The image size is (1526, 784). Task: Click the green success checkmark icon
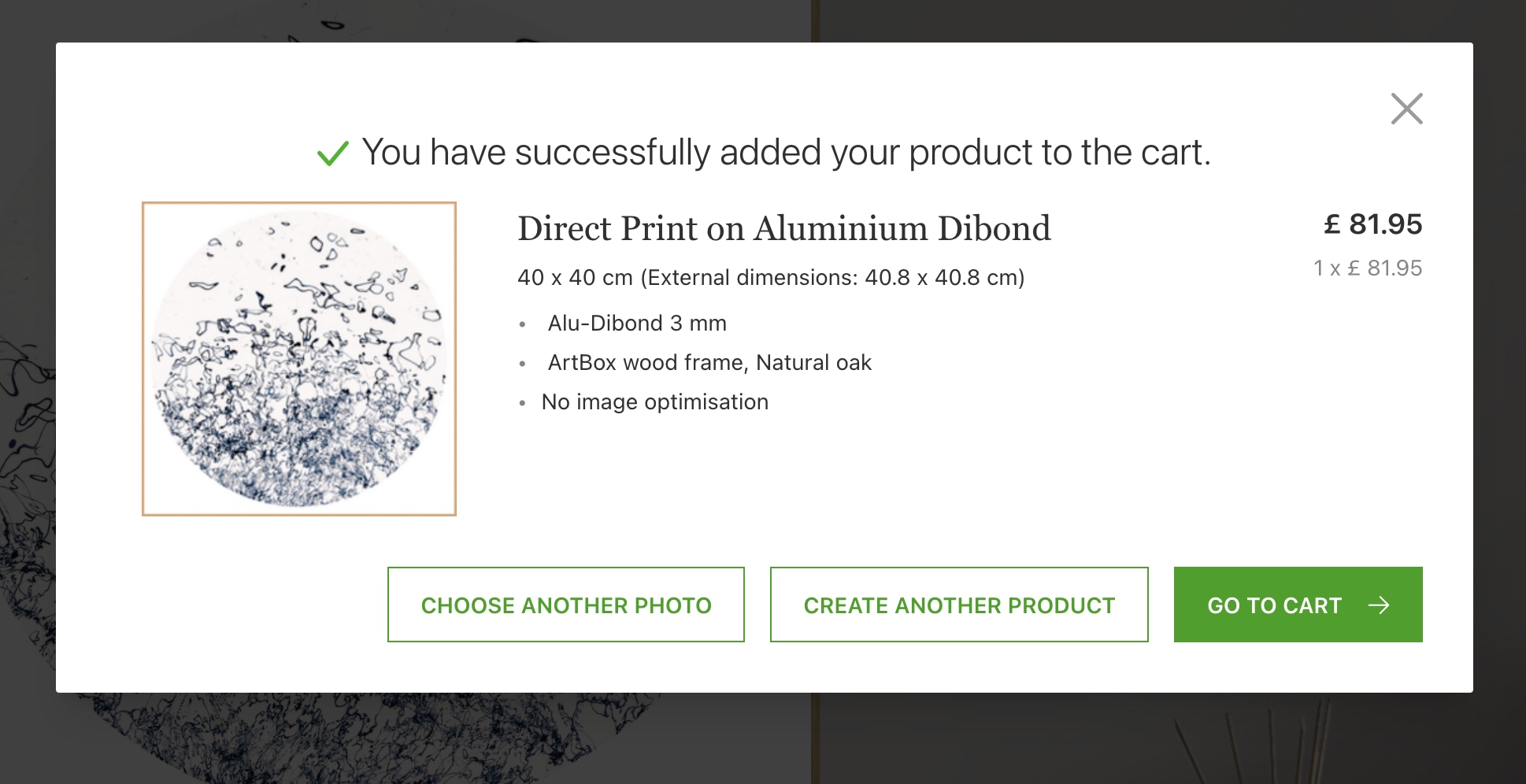tap(332, 153)
